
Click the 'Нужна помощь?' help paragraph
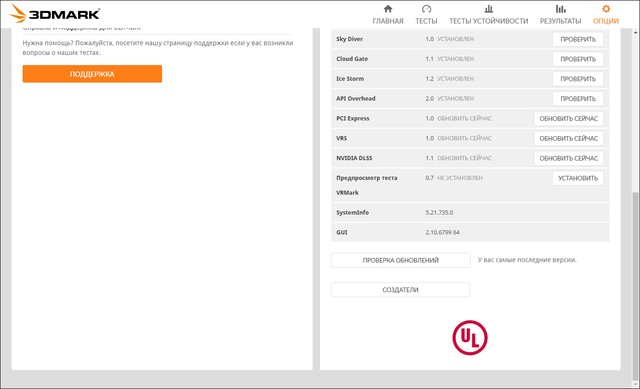[x=158, y=48]
